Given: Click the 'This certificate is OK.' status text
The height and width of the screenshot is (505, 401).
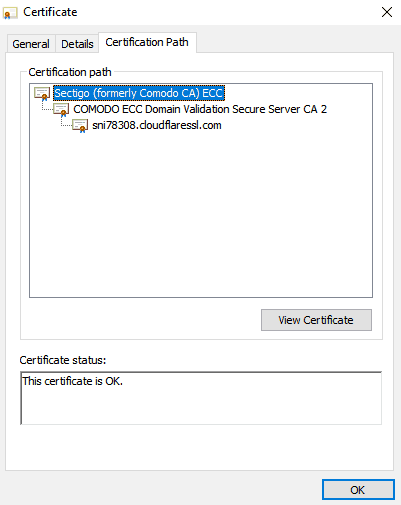Looking at the screenshot, I should click(73, 381).
